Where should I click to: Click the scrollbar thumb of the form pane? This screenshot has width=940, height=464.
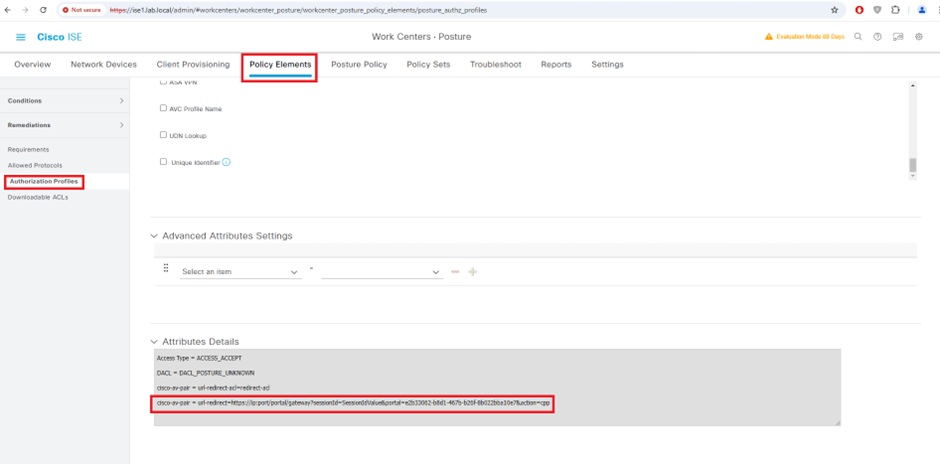click(x=913, y=165)
